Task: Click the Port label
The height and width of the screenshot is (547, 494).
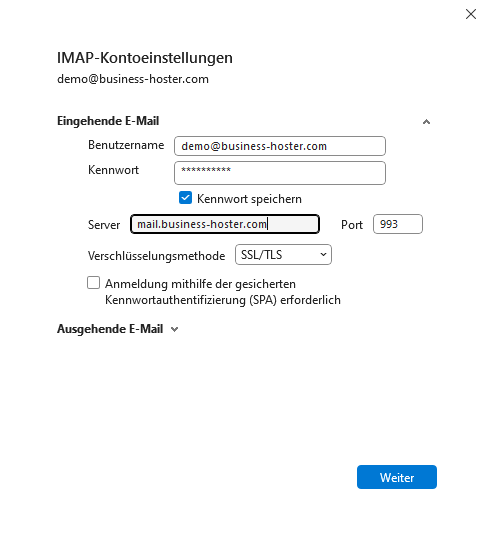Action: [x=352, y=225]
